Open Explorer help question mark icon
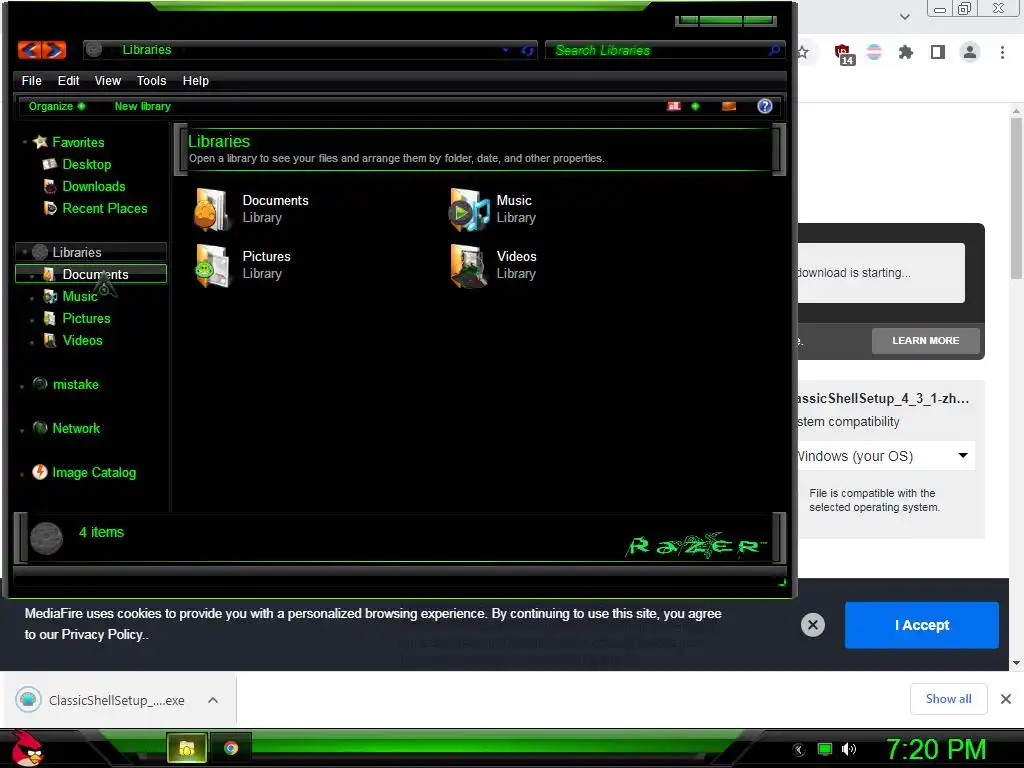 click(765, 106)
